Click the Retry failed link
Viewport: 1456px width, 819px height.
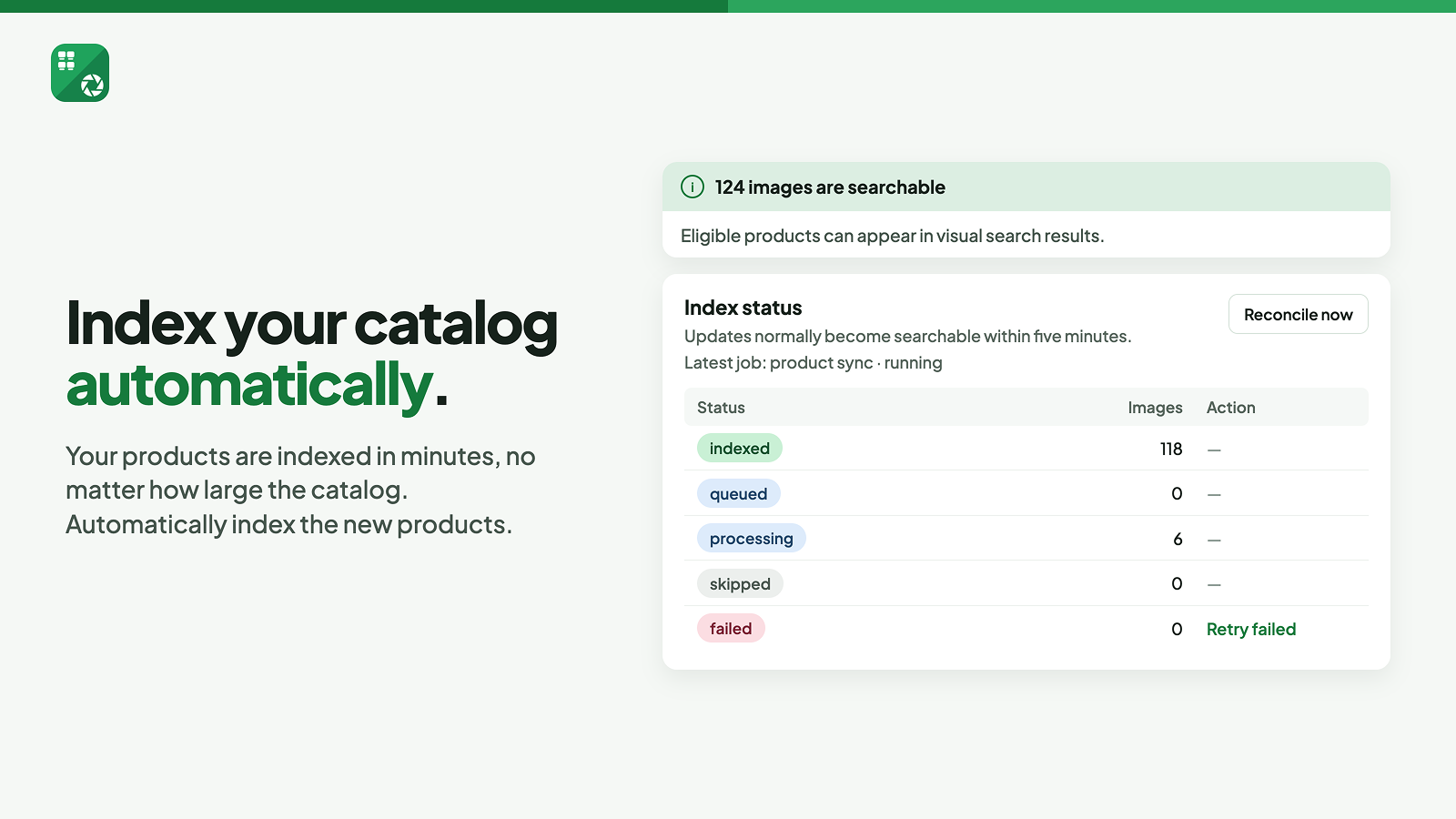(1250, 629)
